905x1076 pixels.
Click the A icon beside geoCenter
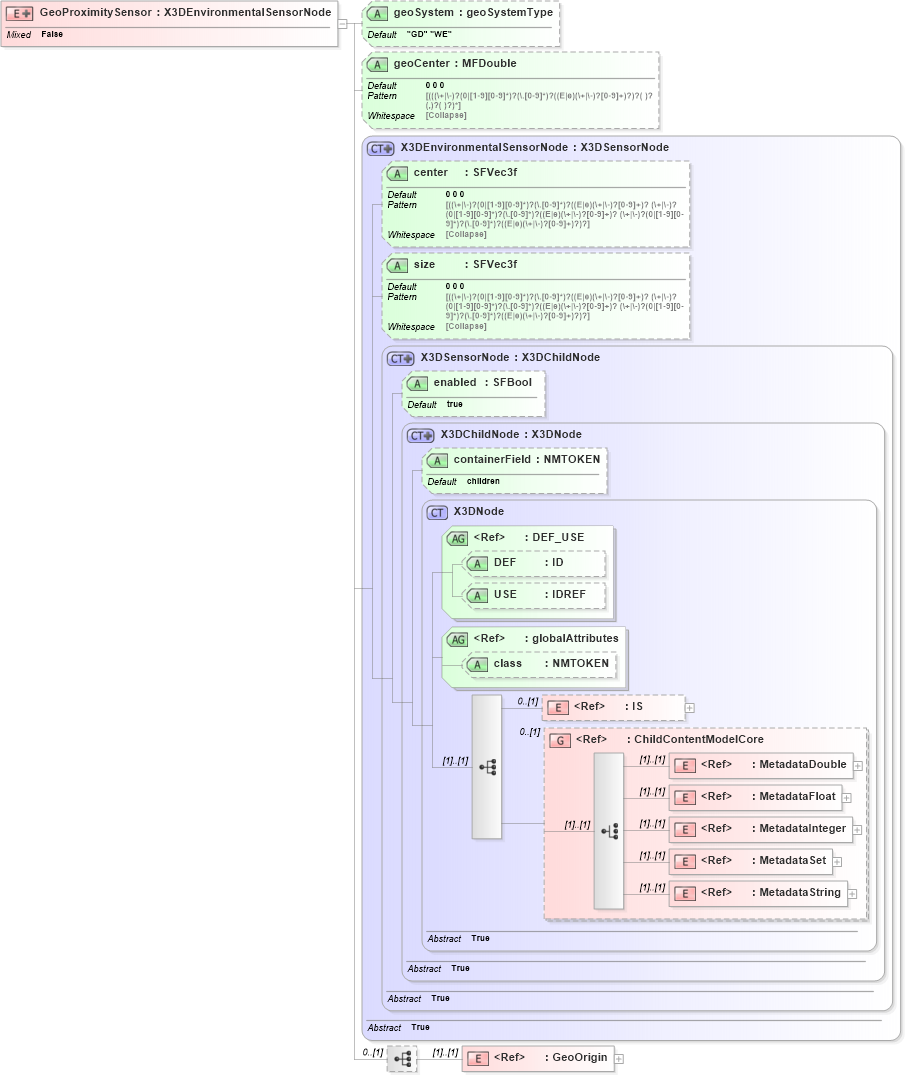pyautogui.click(x=377, y=65)
